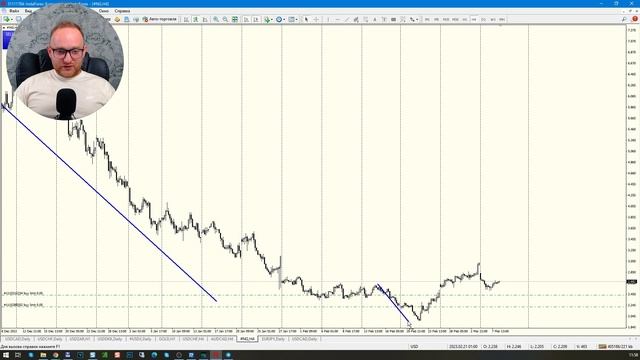The width and height of the screenshot is (640, 360).
Task: Select the text 'A' drawing tool
Action: 375,19
